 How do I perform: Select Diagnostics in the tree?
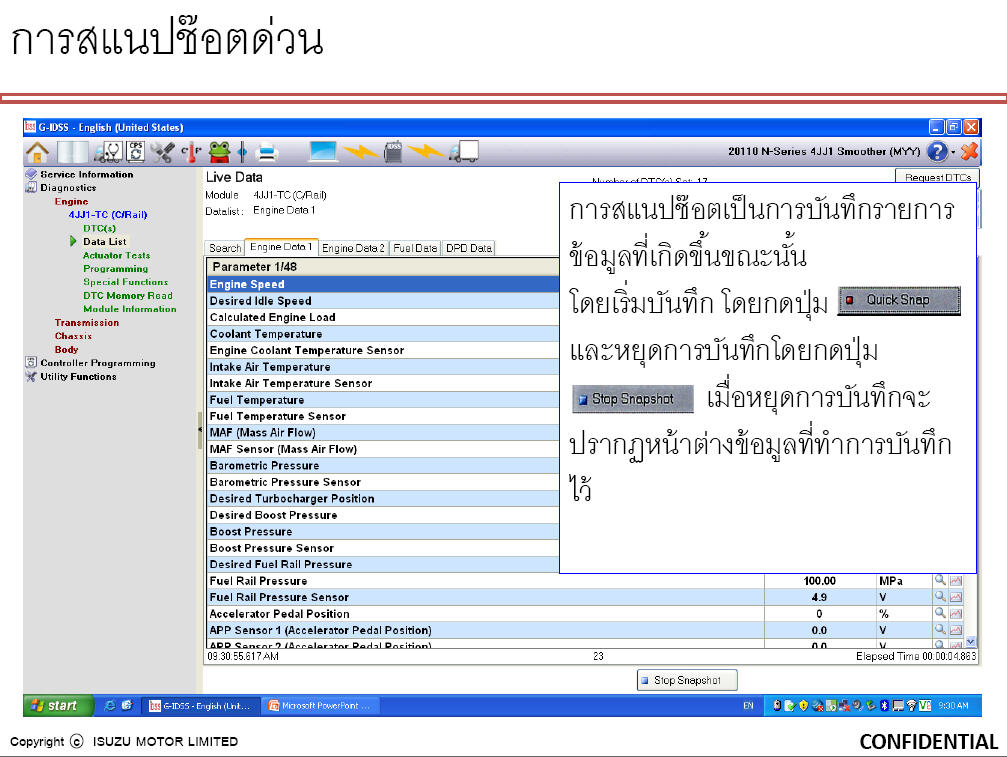pyautogui.click(x=68, y=187)
